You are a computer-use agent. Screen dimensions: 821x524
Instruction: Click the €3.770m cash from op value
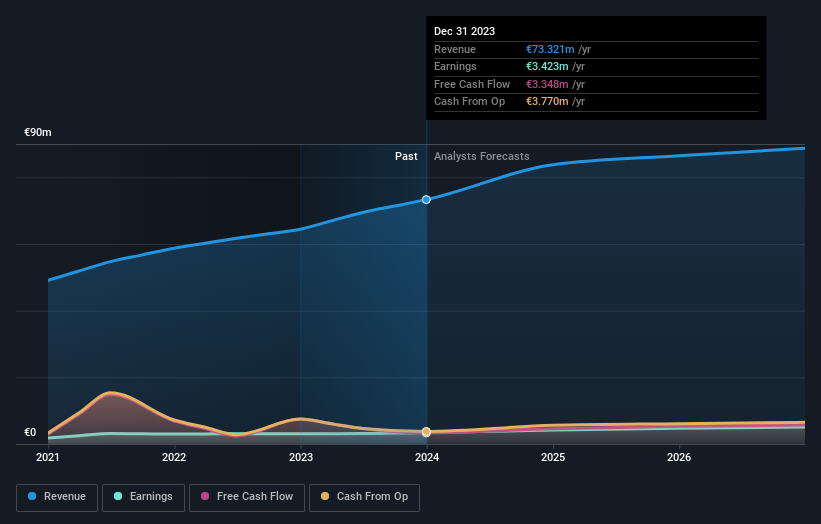coord(547,102)
